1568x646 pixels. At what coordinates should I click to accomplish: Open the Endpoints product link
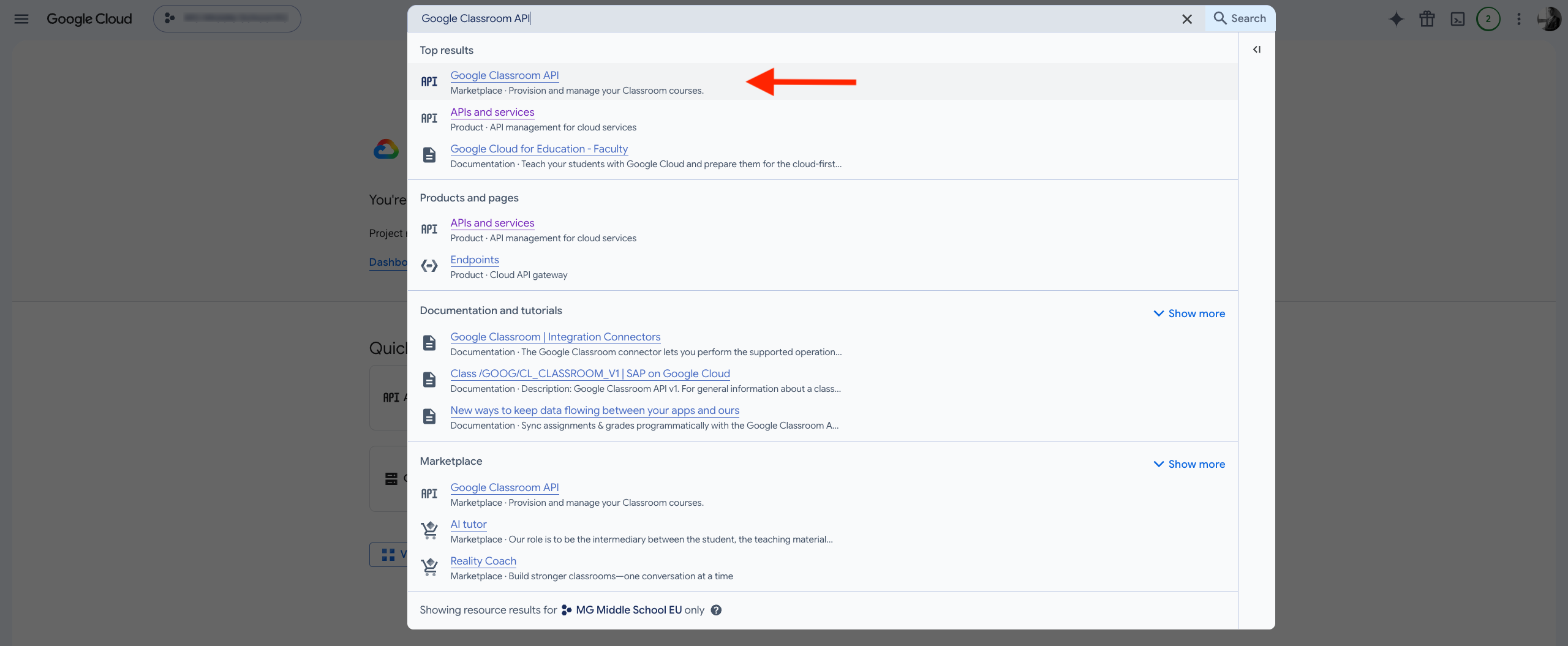tap(474, 260)
